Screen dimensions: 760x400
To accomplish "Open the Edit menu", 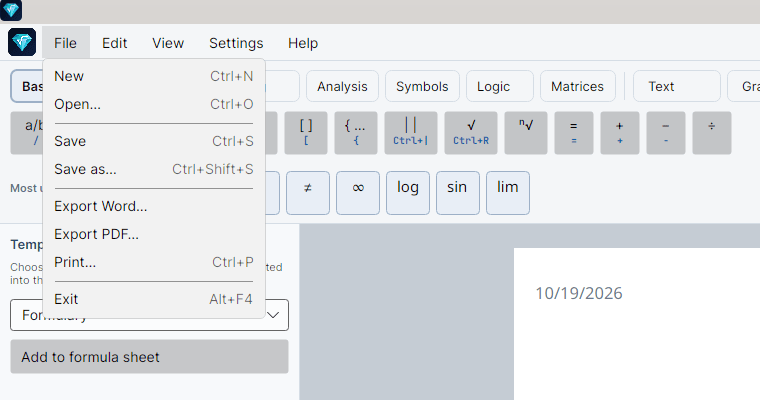I will click(x=114, y=43).
